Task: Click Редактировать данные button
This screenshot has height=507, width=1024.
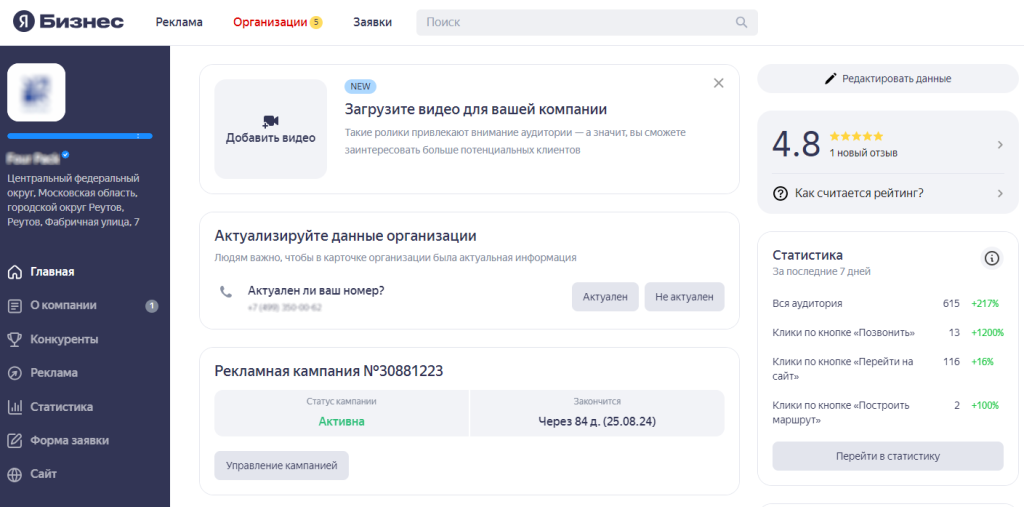Action: click(888, 78)
